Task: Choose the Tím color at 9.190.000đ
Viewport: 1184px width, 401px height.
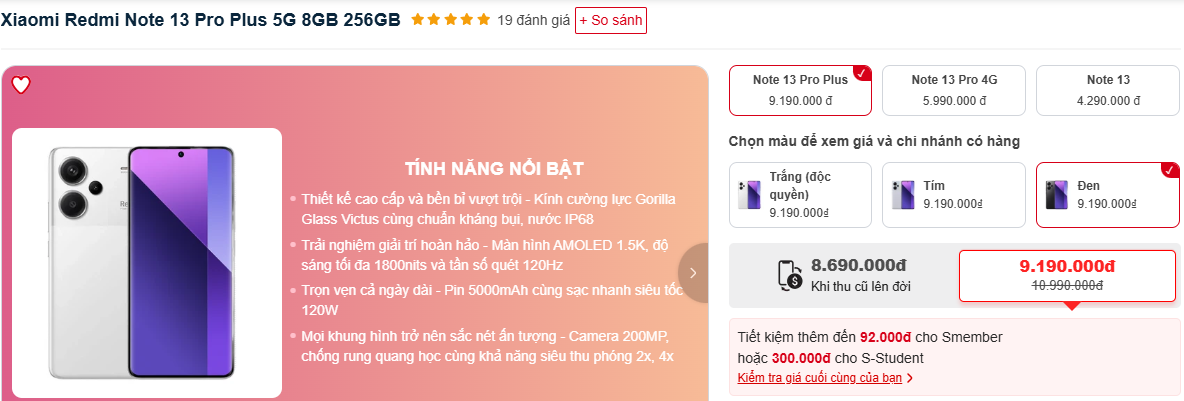Action: click(954, 195)
